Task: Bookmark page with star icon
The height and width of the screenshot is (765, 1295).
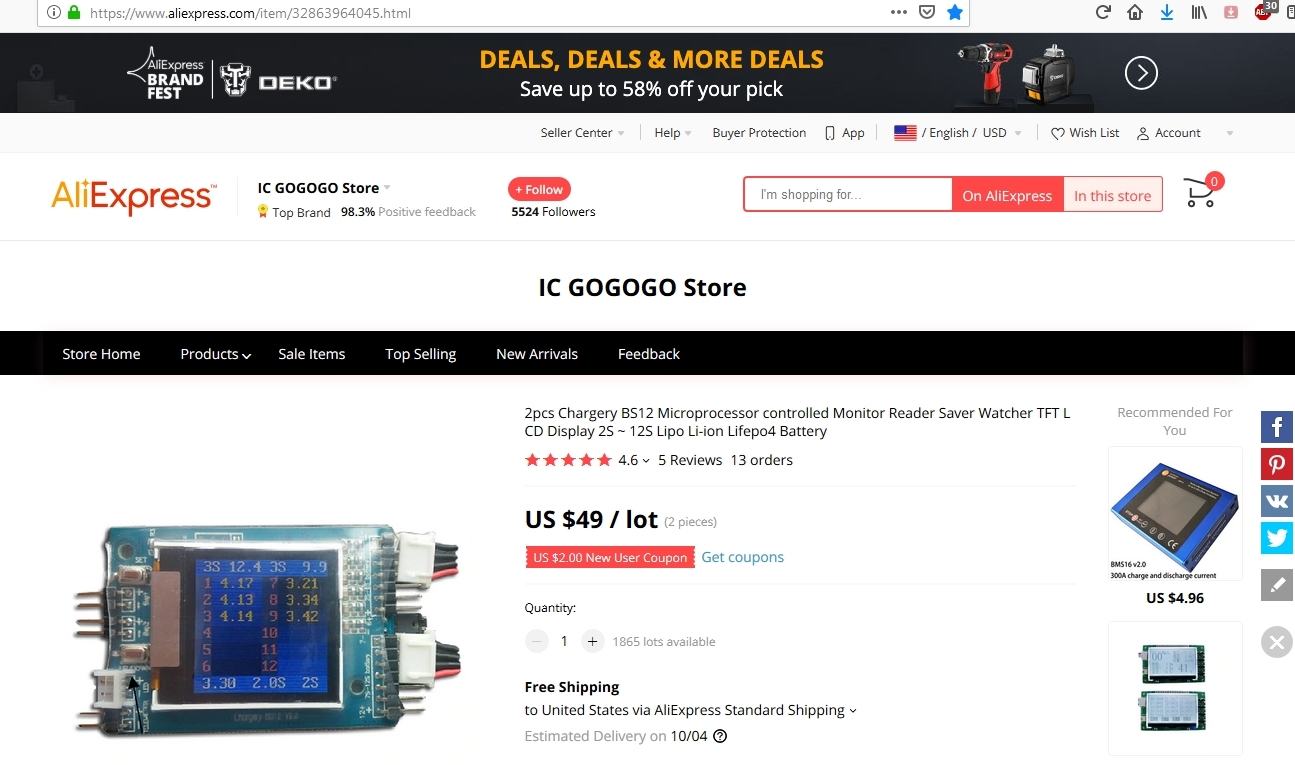Action: pyautogui.click(x=955, y=13)
